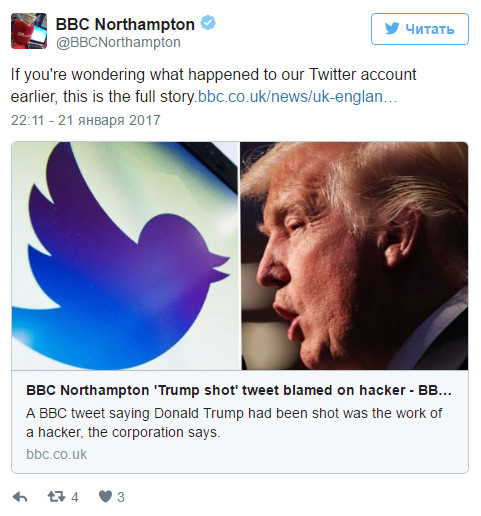View the retweet count of 4
Screen dimensions: 481x516
pyautogui.click(x=75, y=497)
